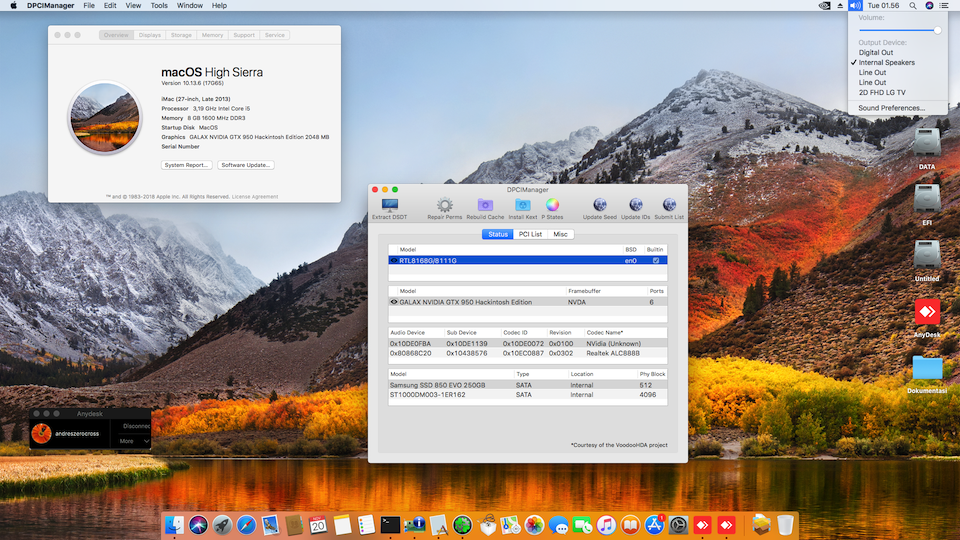Screen dimensions: 960x540
Task: Expand the More dropdown in Anydesk
Action: [x=133, y=440]
